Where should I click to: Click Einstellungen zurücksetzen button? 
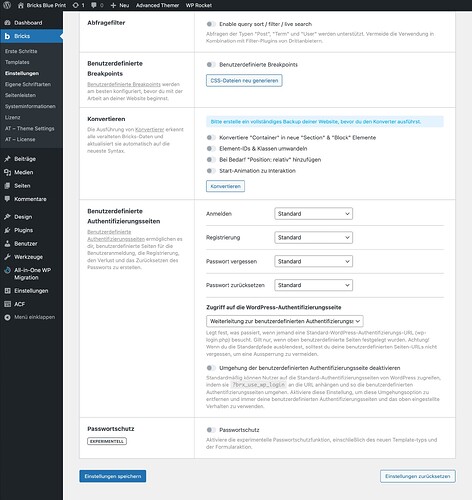418,476
